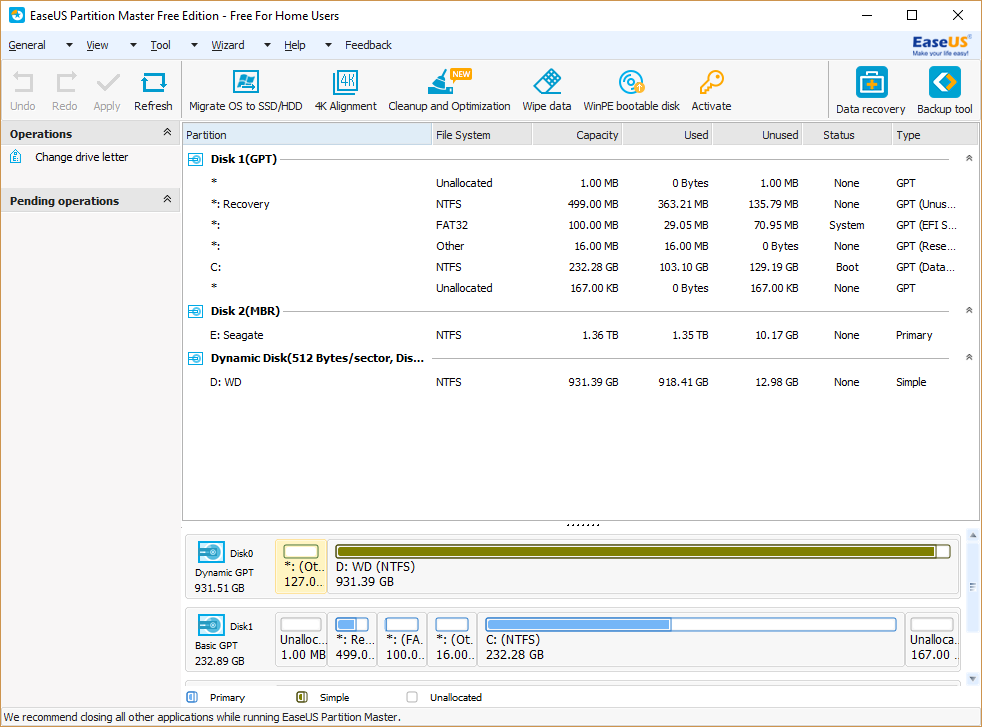This screenshot has width=982, height=727.
Task: Sort by the Unused column header
Action: coord(757,135)
